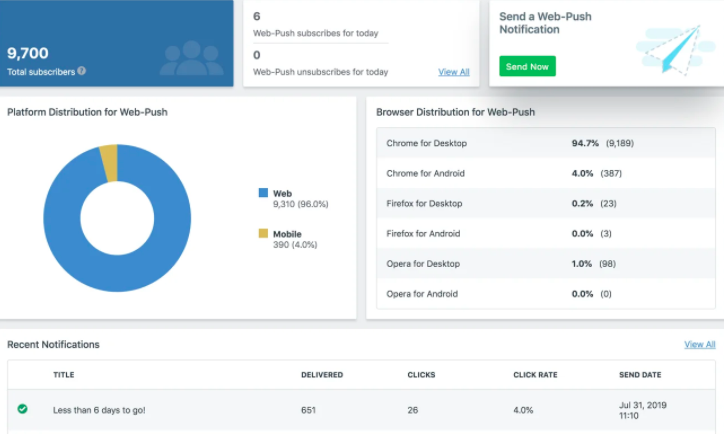Image resolution: width=724 pixels, height=434 pixels.
Task: Select the Firefox for Desktop row
Action: click(546, 203)
